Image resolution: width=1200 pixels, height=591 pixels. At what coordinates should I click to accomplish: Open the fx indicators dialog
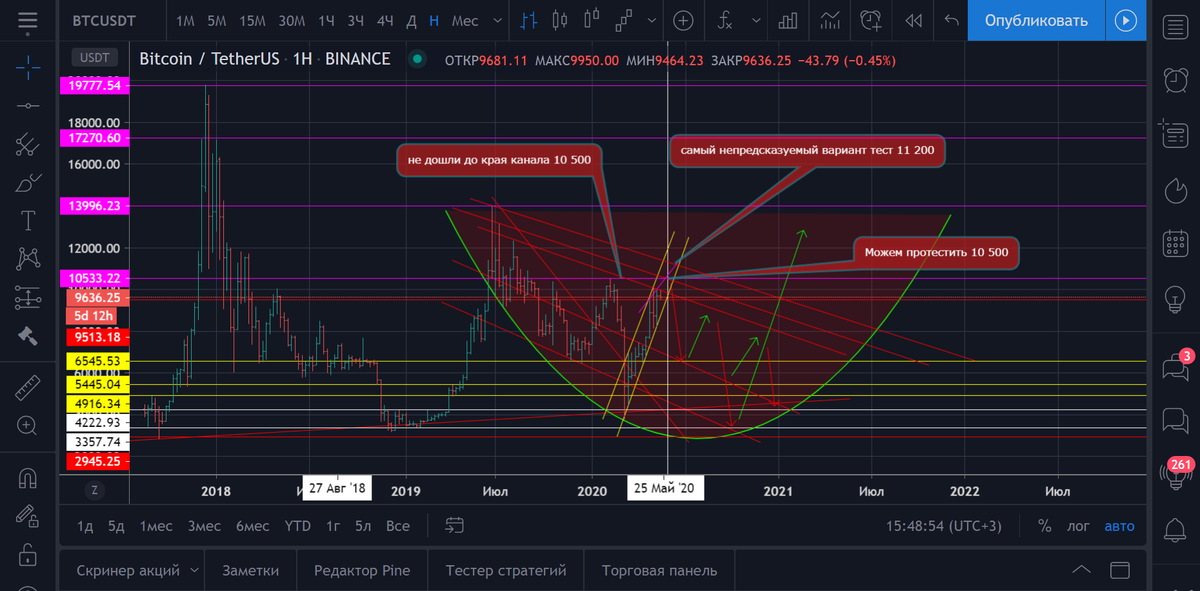726,20
